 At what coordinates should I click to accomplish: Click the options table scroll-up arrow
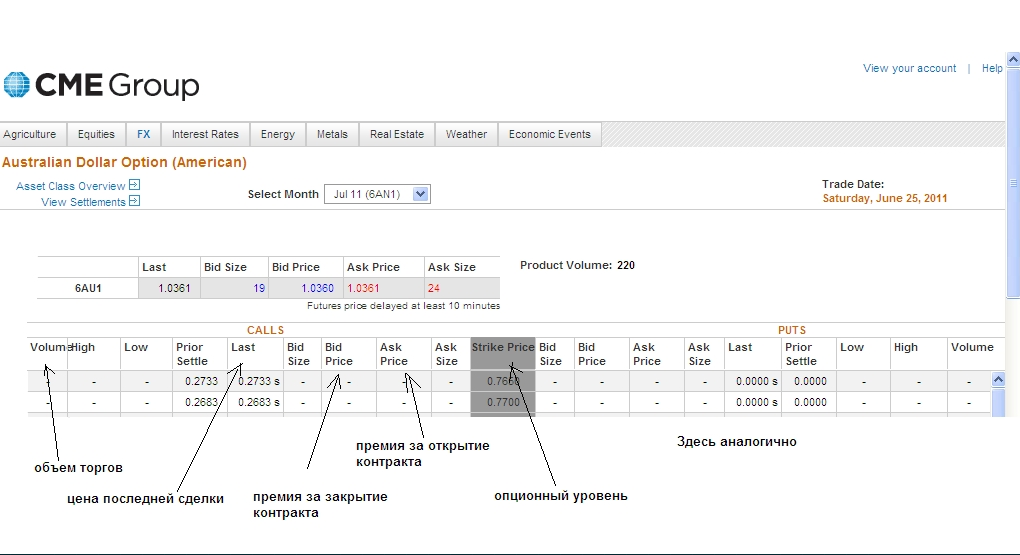pos(999,379)
